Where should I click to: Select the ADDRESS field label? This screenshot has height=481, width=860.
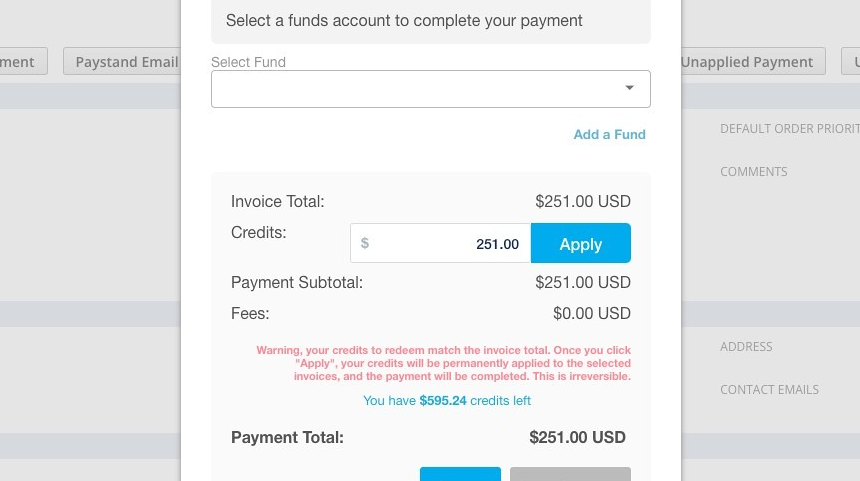click(746, 347)
